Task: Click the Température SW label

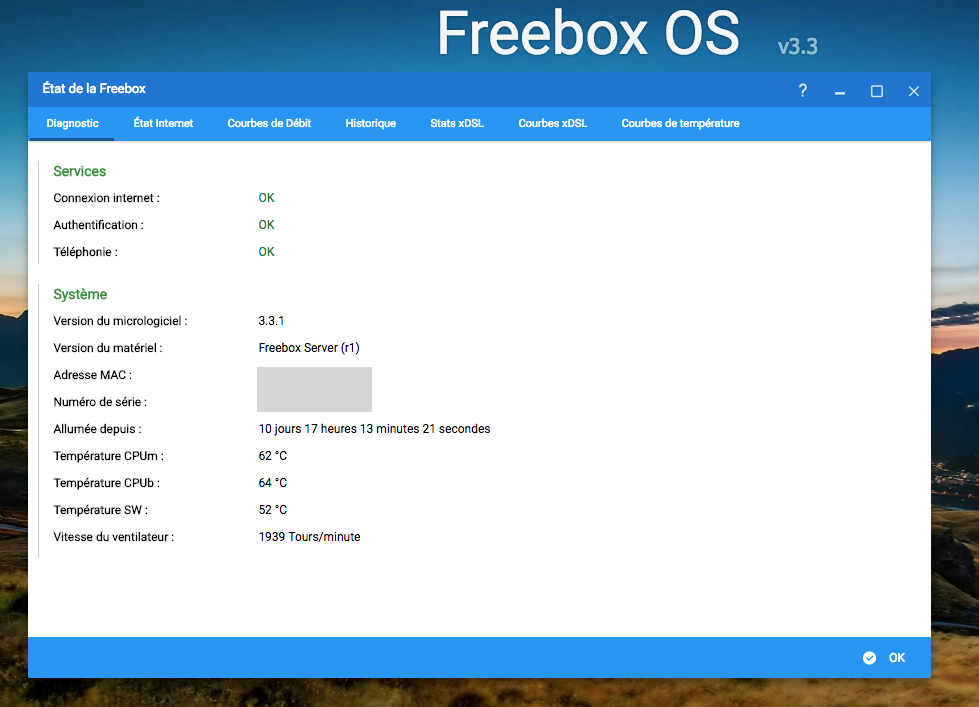Action: (101, 510)
